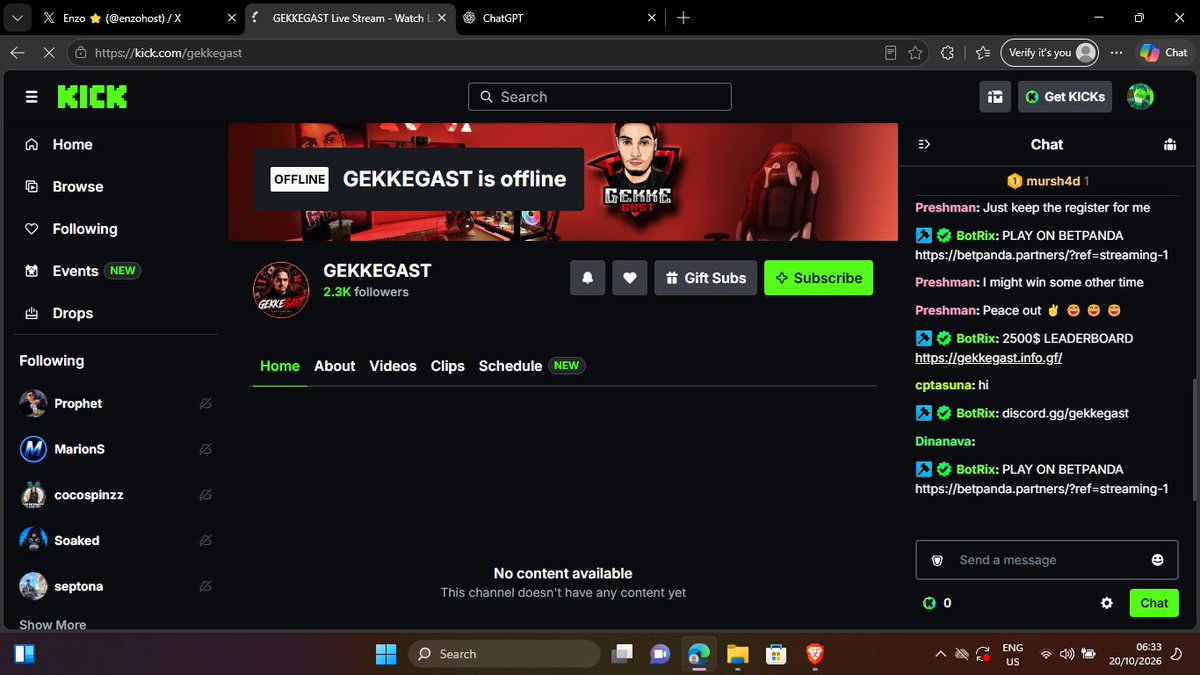
Task: Click the Verify it's you profile button
Action: coord(1050,53)
